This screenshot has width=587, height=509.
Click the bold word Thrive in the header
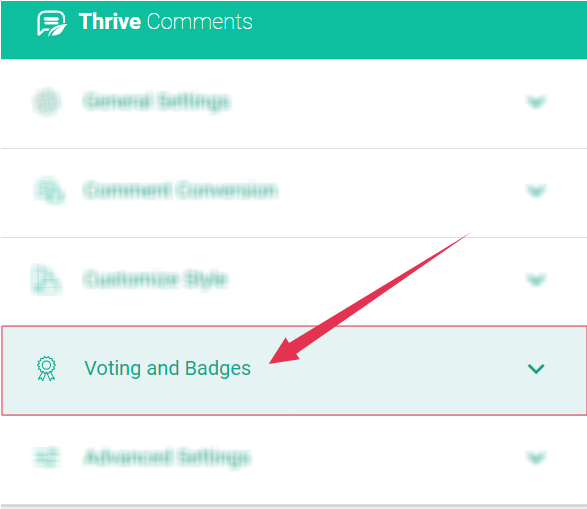110,21
